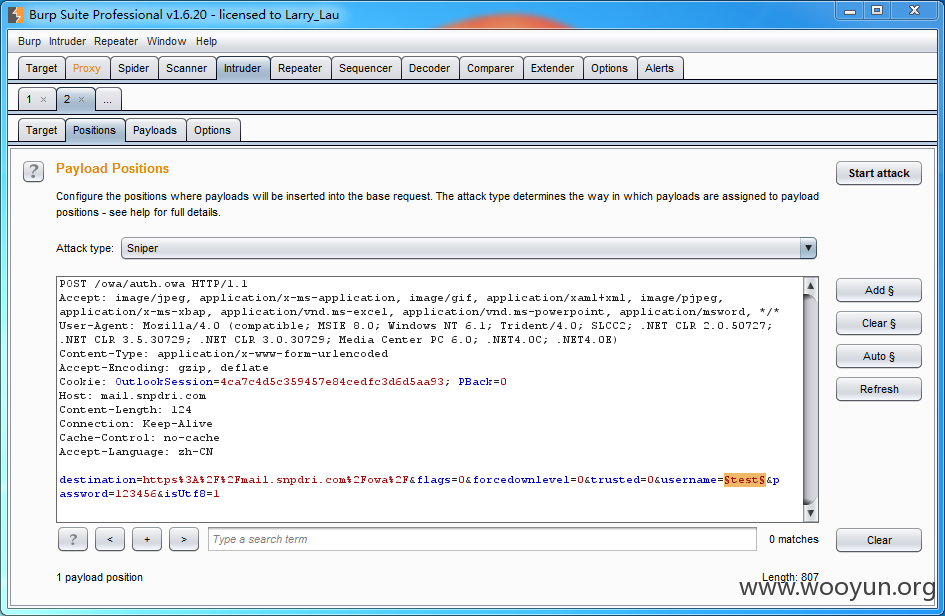Select Intruder attack tab 1

click(29, 99)
